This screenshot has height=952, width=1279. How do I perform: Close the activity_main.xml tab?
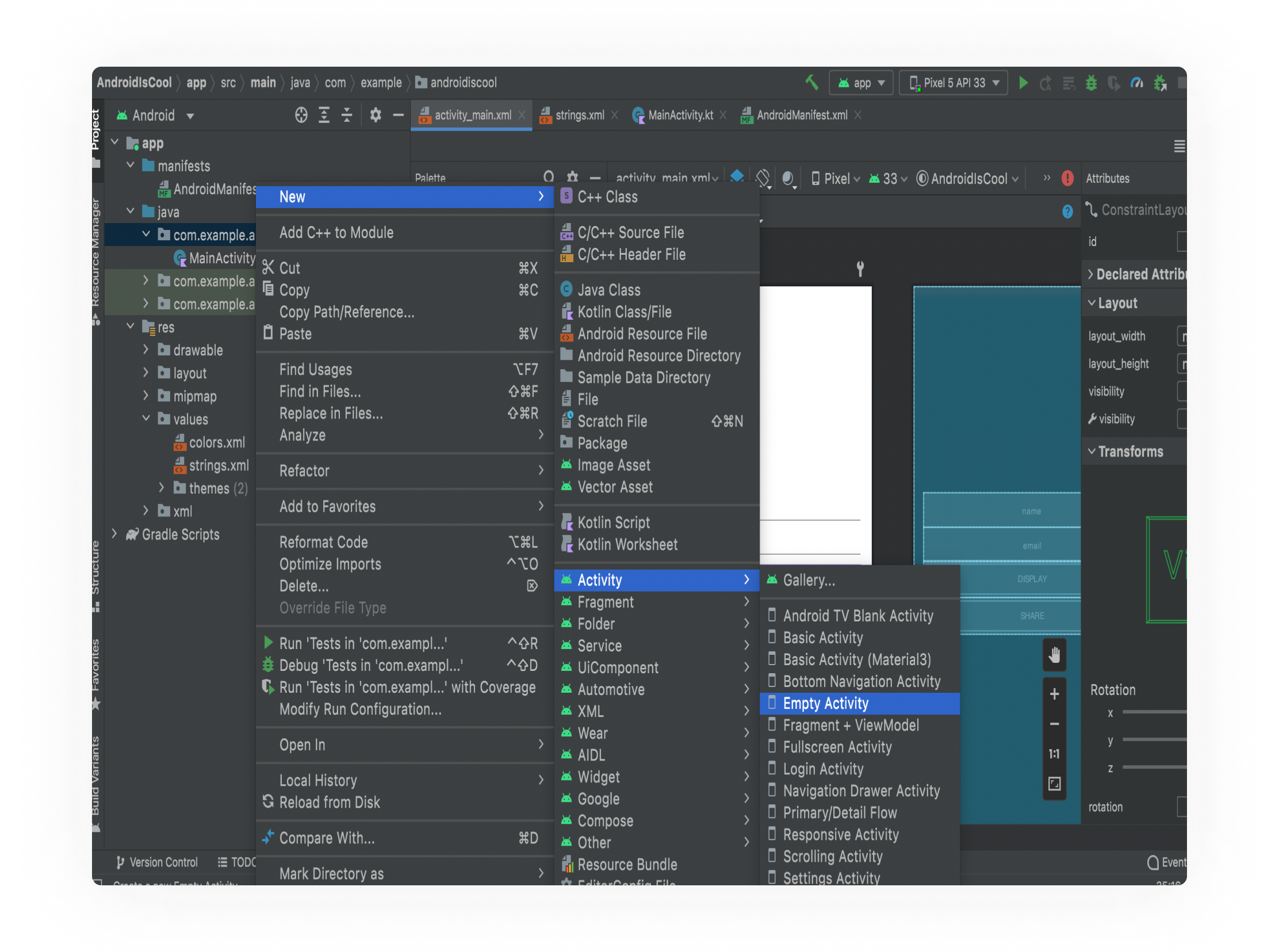pos(522,115)
